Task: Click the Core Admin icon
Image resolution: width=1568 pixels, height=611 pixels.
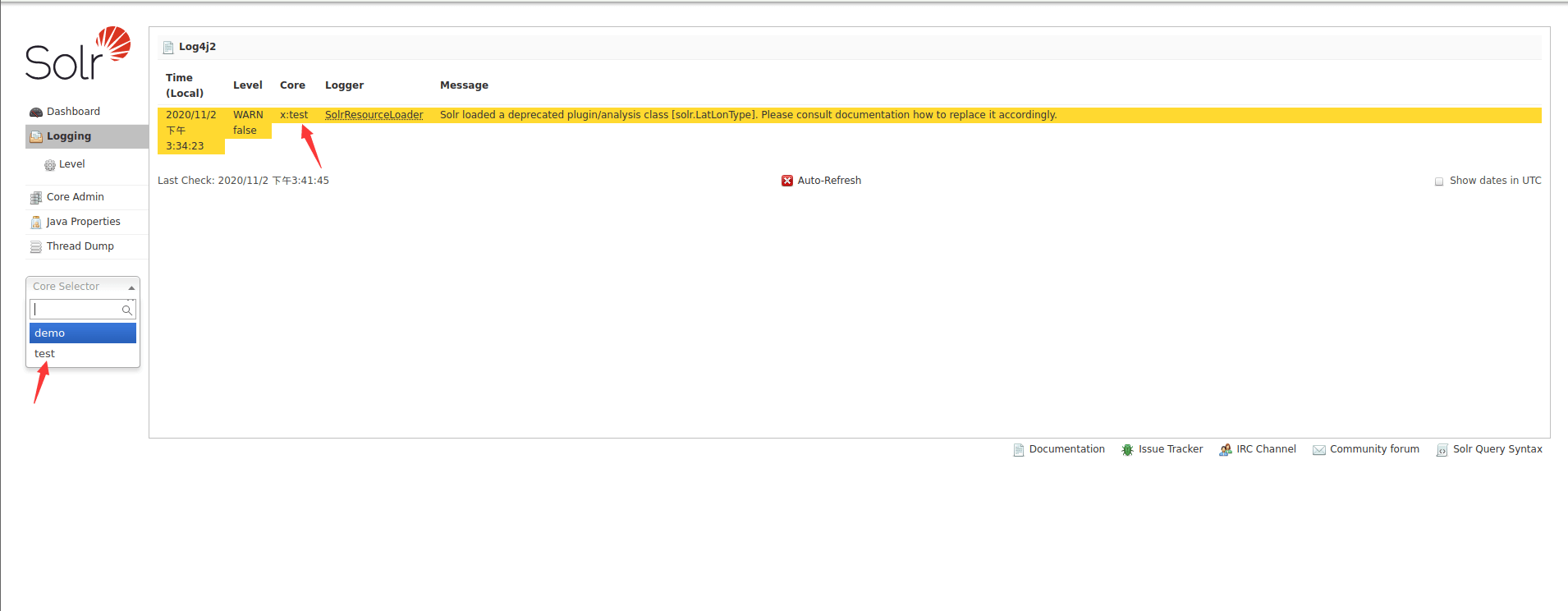Action: tap(35, 197)
